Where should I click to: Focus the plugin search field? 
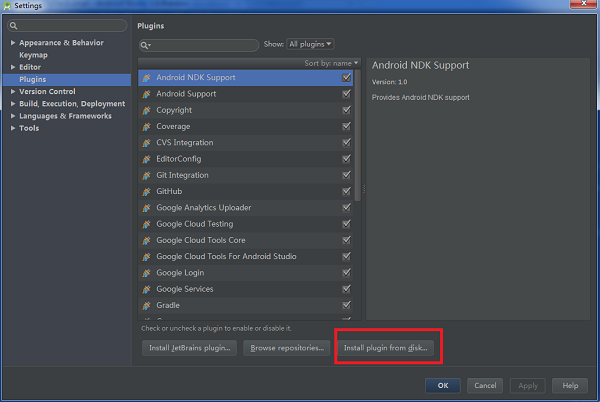pos(199,46)
